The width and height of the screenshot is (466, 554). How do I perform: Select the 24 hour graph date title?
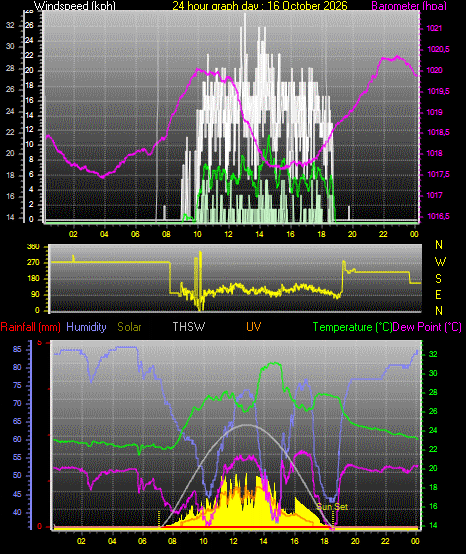[x=260, y=5]
